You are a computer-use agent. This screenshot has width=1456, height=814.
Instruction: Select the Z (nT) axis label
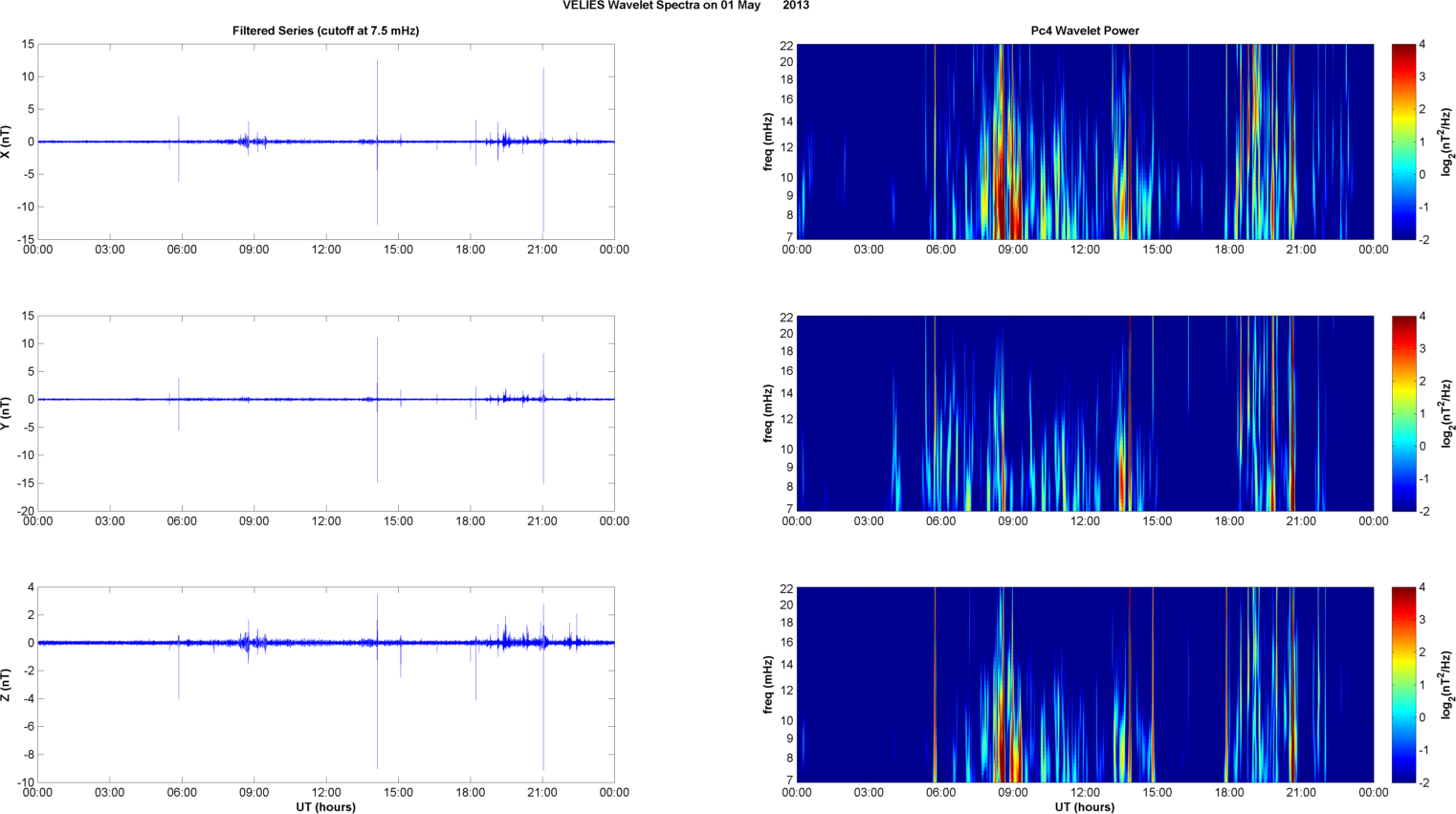click(6, 685)
